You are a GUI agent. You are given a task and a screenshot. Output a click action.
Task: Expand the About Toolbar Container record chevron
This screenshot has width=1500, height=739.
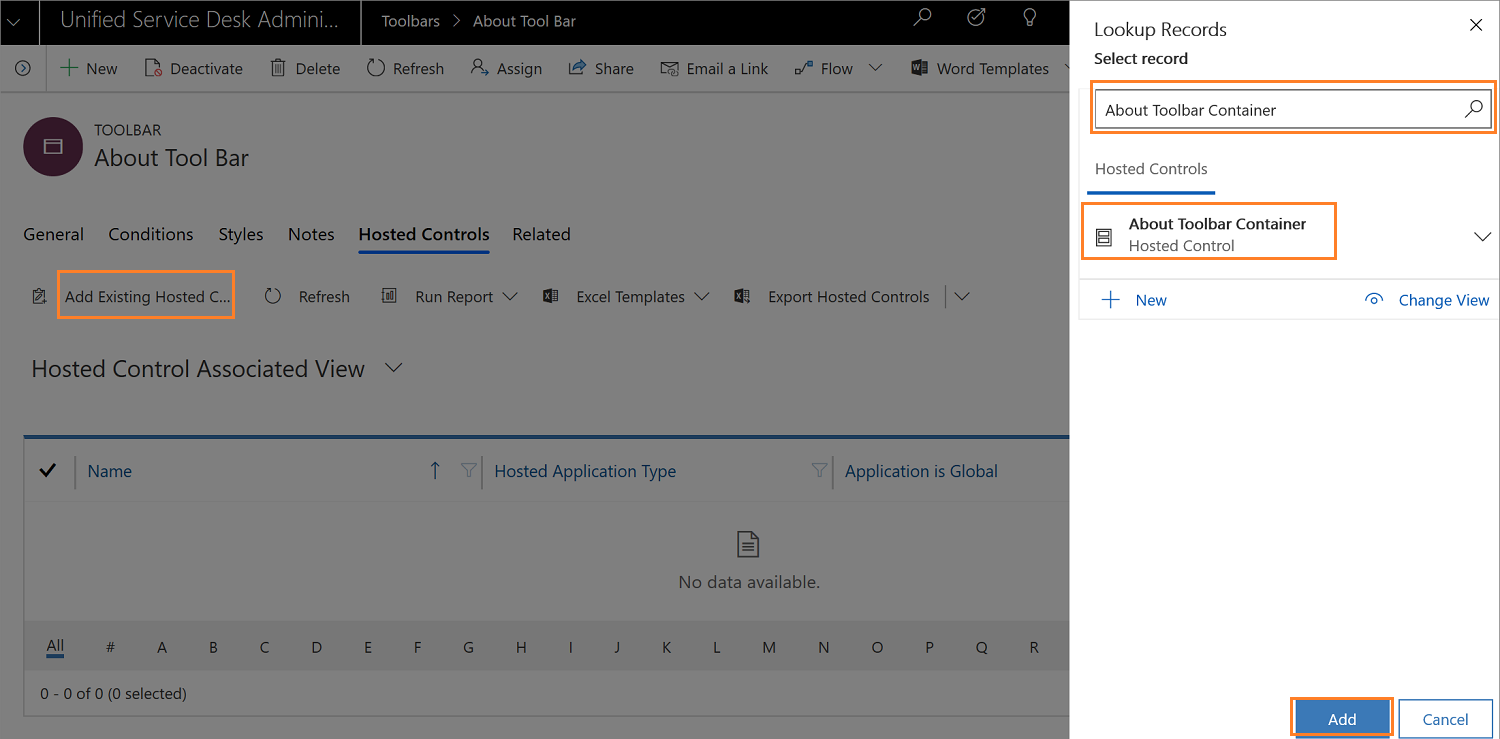[1482, 237]
